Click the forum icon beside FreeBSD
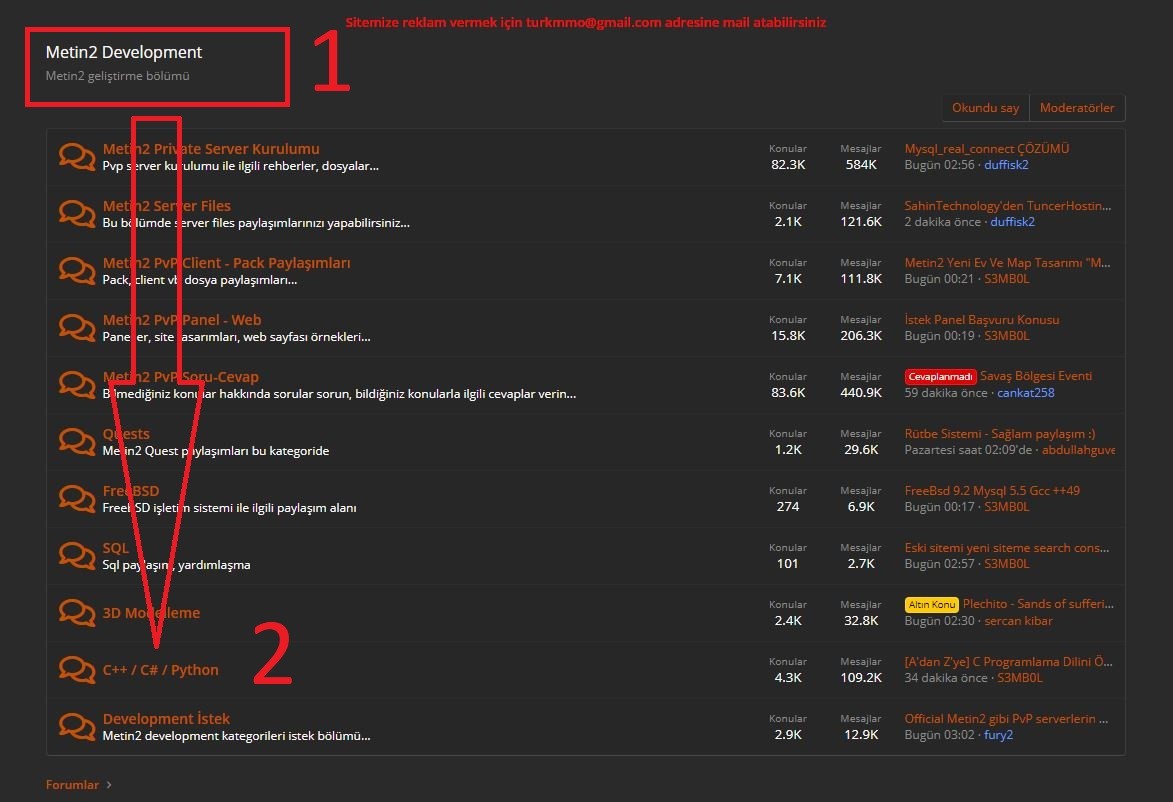This screenshot has width=1173, height=802. coord(77,498)
